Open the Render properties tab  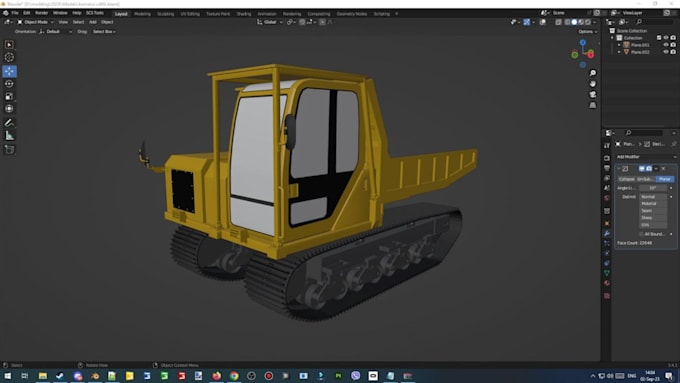[607, 158]
